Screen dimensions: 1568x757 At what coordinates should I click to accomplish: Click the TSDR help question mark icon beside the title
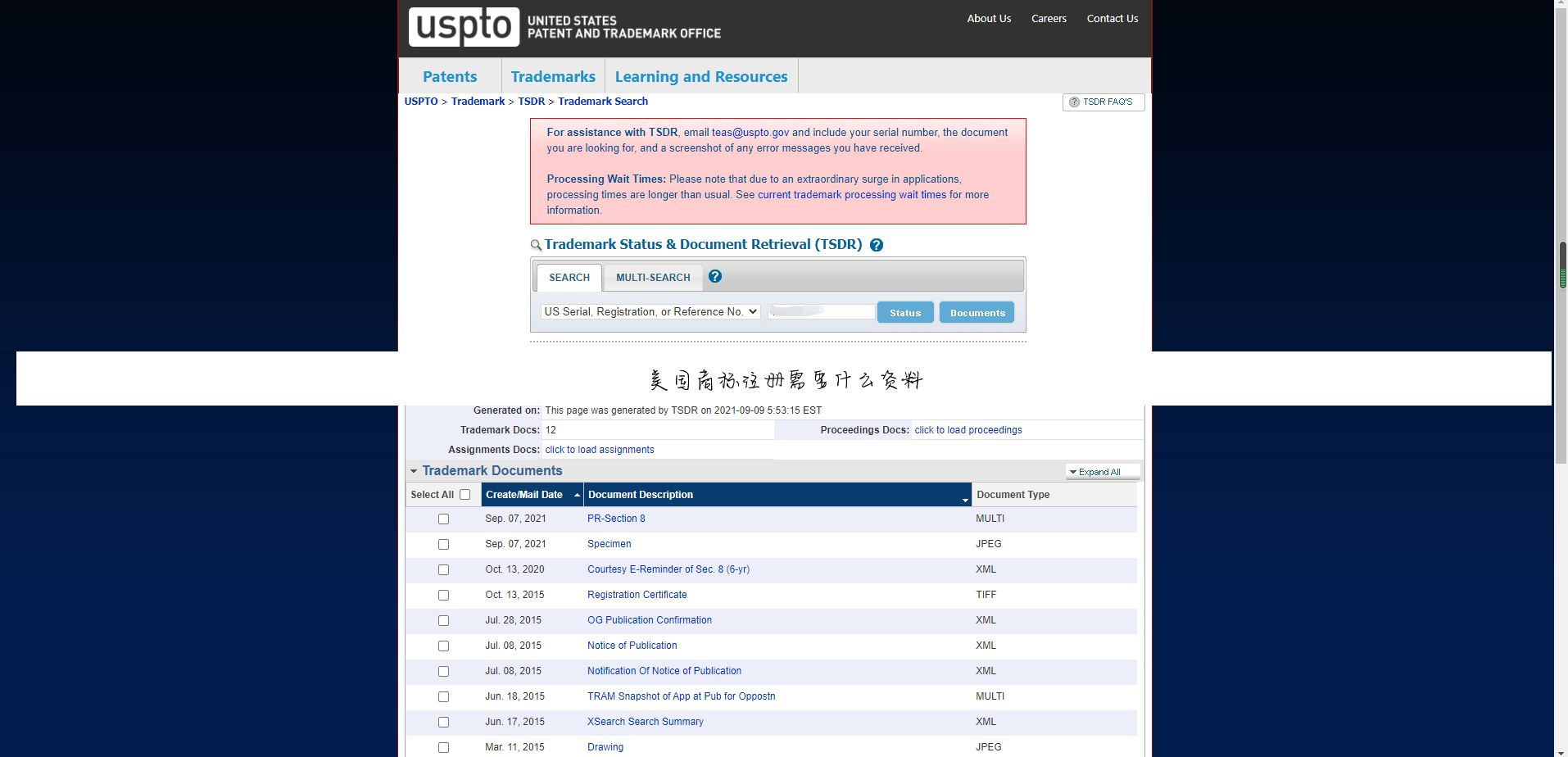click(876, 245)
